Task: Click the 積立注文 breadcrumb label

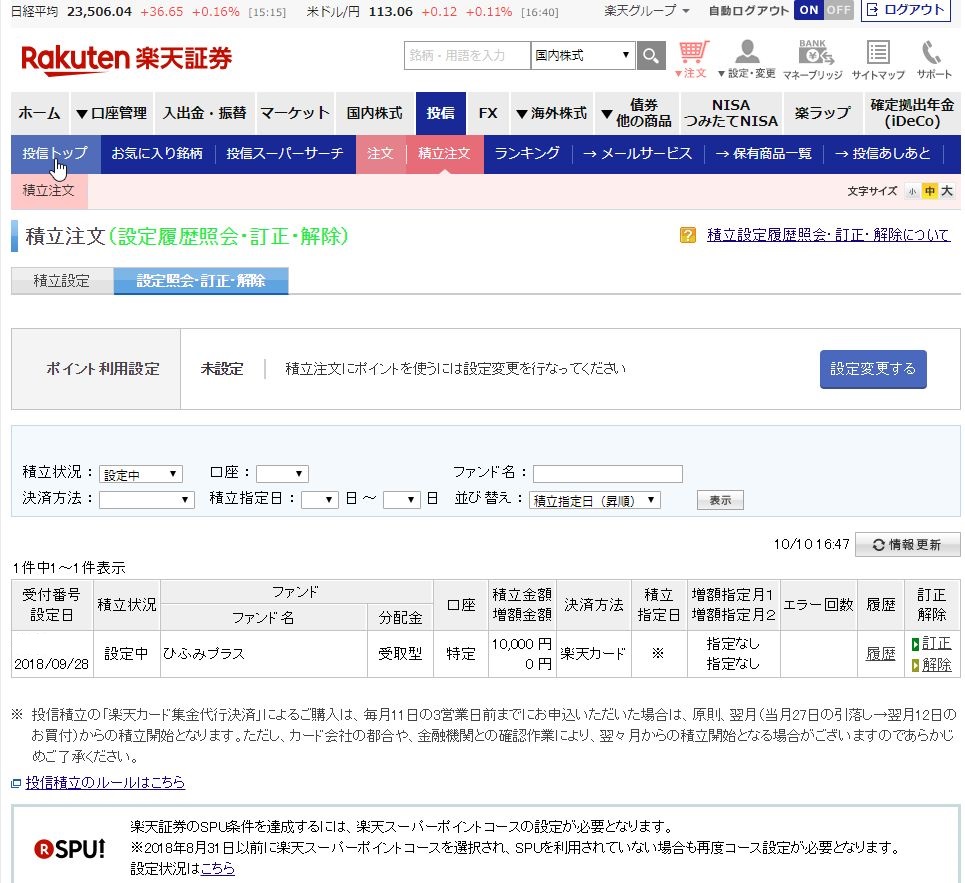Action: (49, 191)
